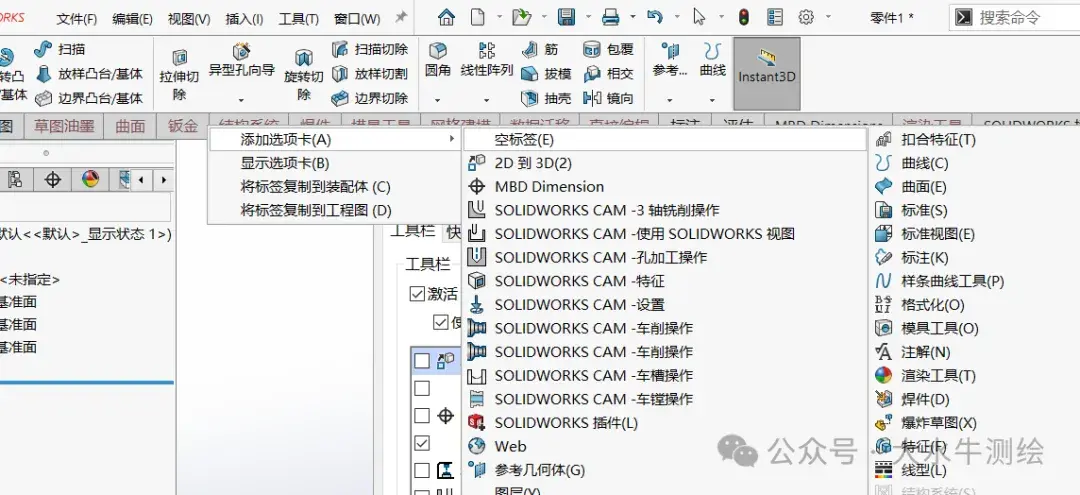Image resolution: width=1080 pixels, height=495 pixels.
Task: Select the 筋 rib tool
Action: coord(541,50)
